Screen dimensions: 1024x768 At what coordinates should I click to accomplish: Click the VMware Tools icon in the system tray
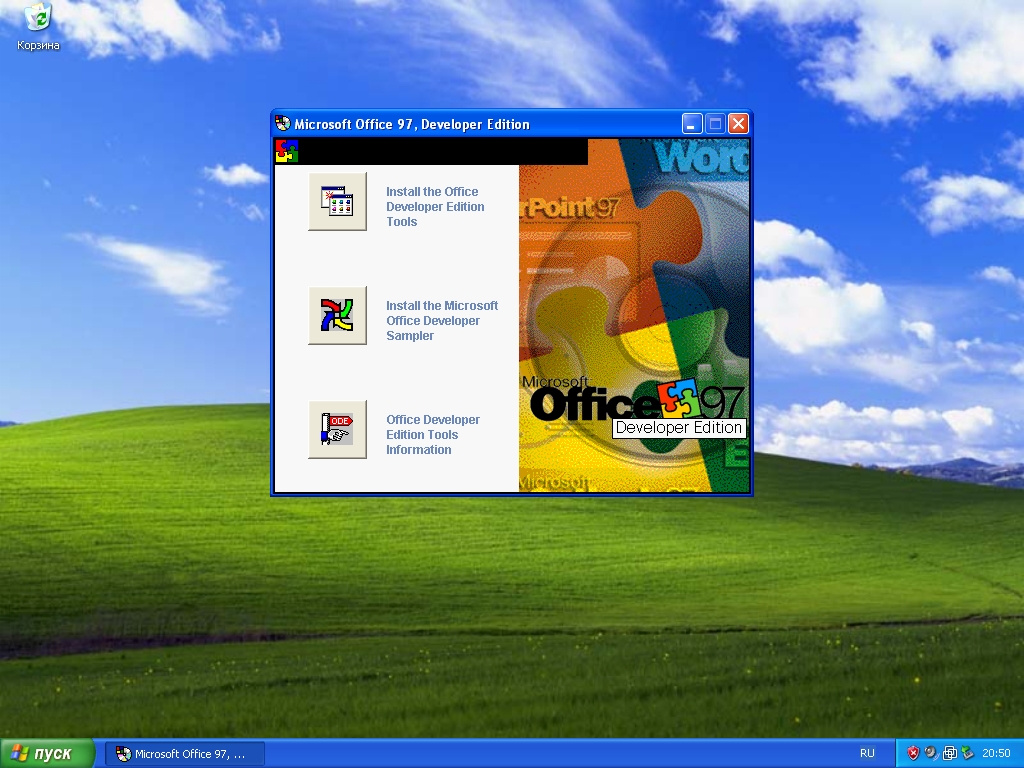pos(951,752)
